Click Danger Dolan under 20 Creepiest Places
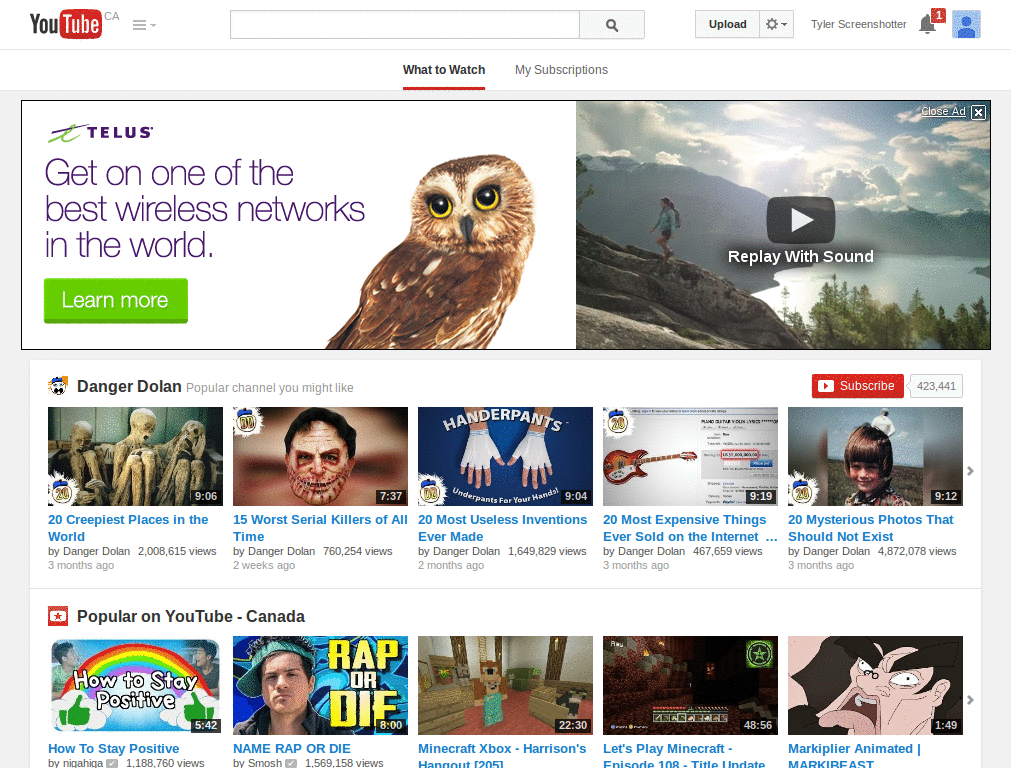The height and width of the screenshot is (768, 1024). coord(96,551)
